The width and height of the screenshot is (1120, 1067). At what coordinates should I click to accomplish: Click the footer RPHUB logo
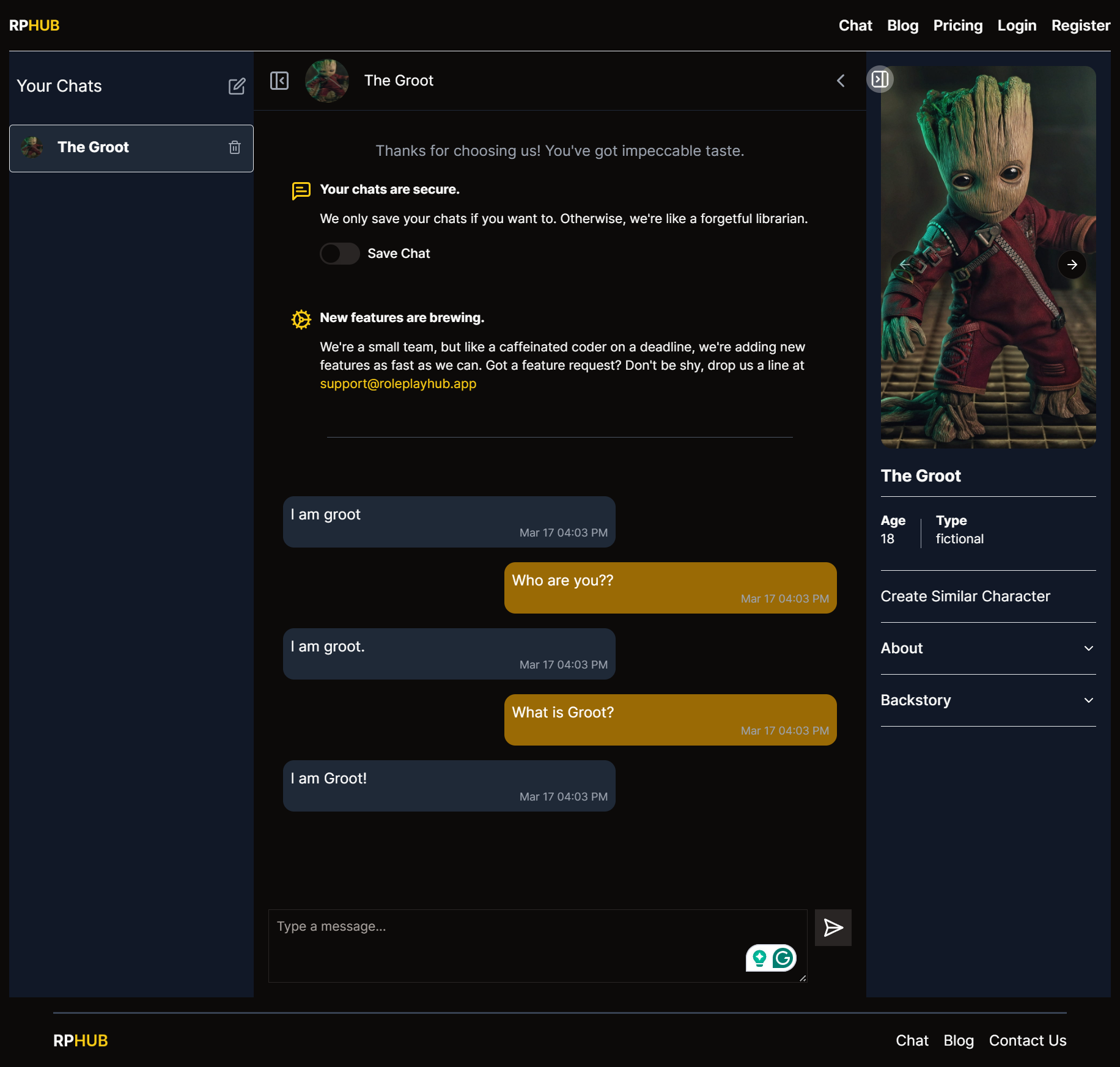coord(81,1041)
